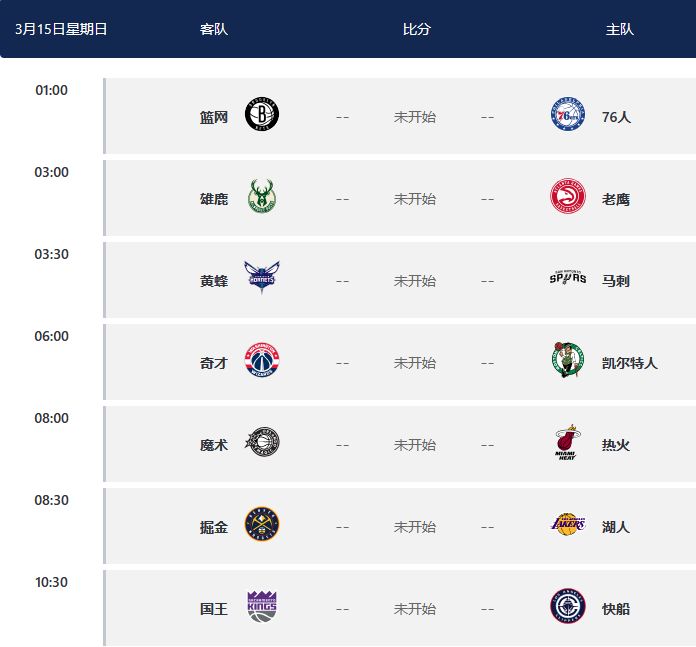This screenshot has height=647, width=696.
Task: Click the Philadelphia 76ers logo
Action: pos(567,114)
